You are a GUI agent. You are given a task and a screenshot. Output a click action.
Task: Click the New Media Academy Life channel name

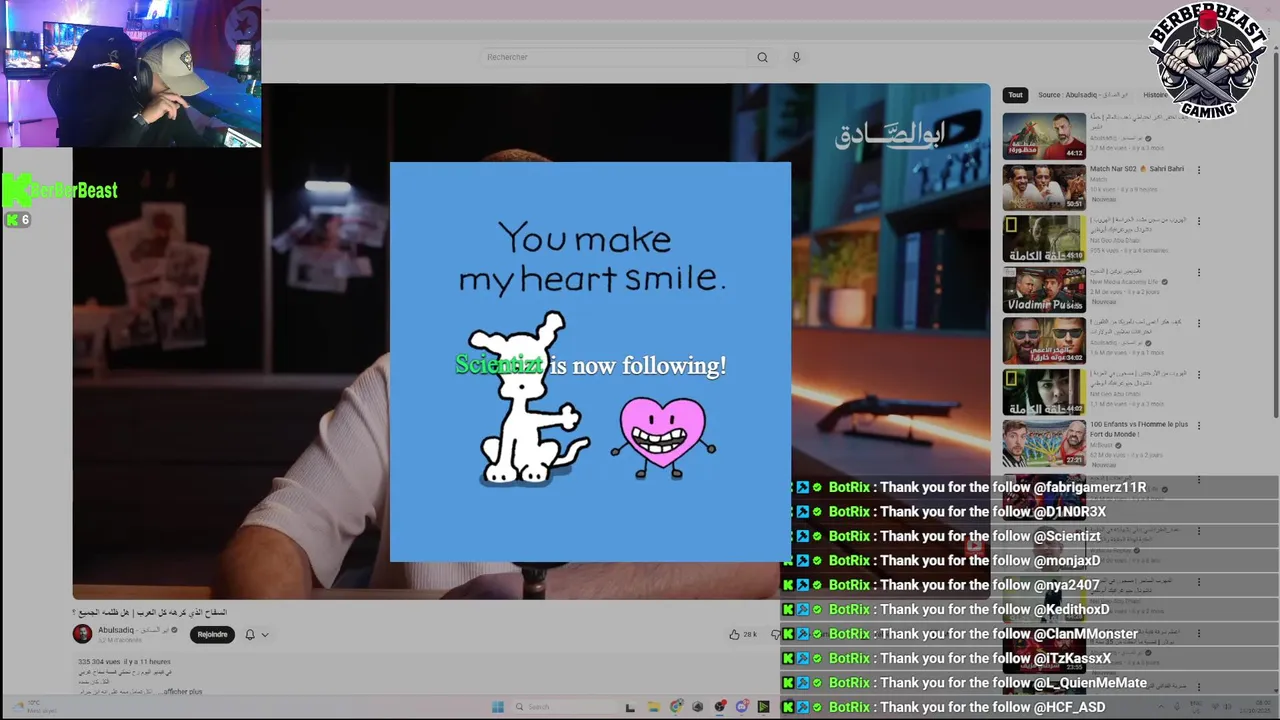1123,282
